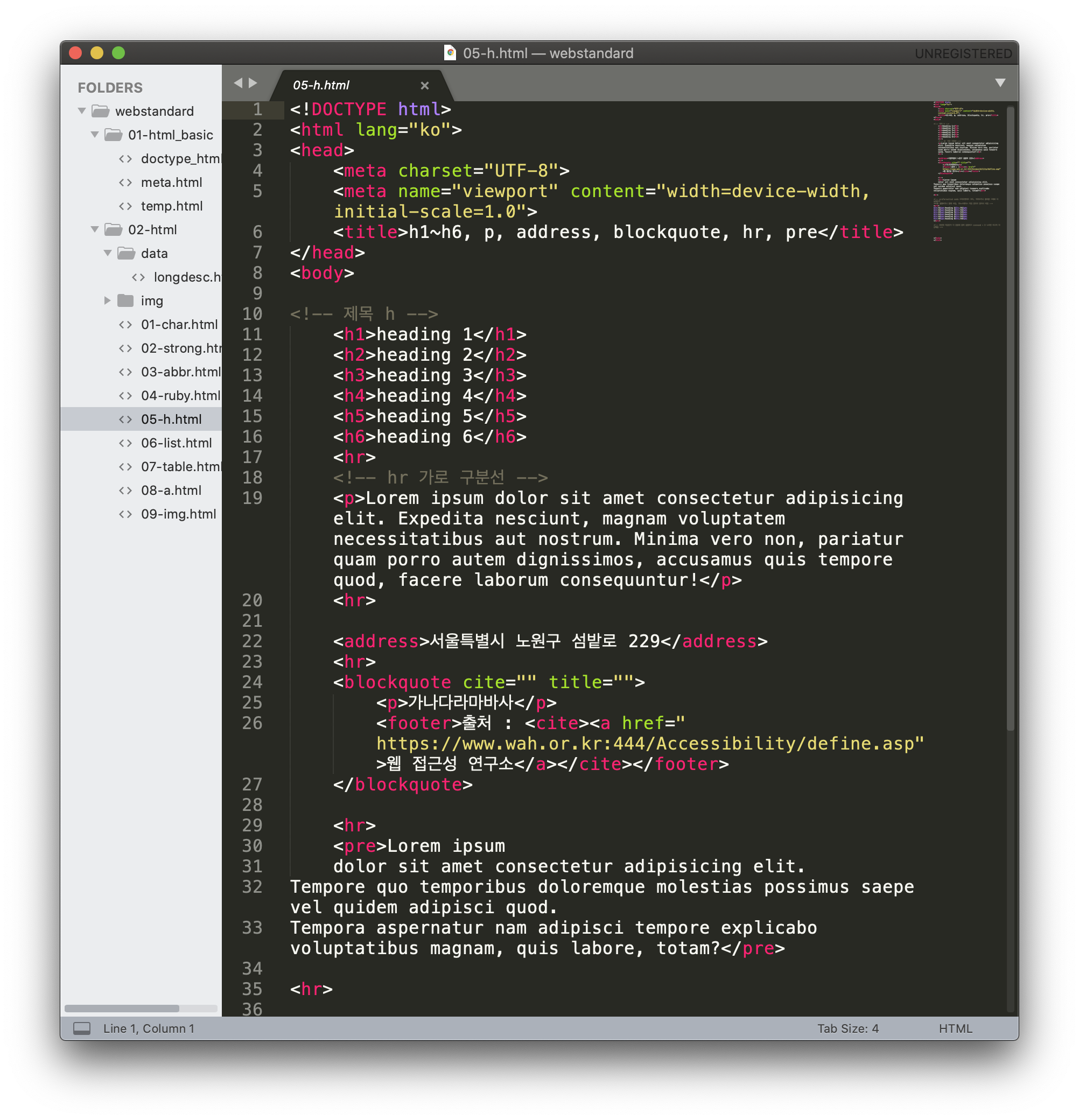
Task: Collapse the 02-html folder
Action: pos(95,230)
